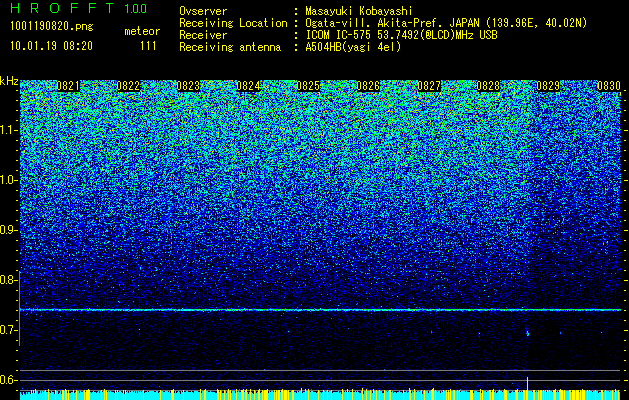Click the bright horizontal carrier line

tap(320, 310)
